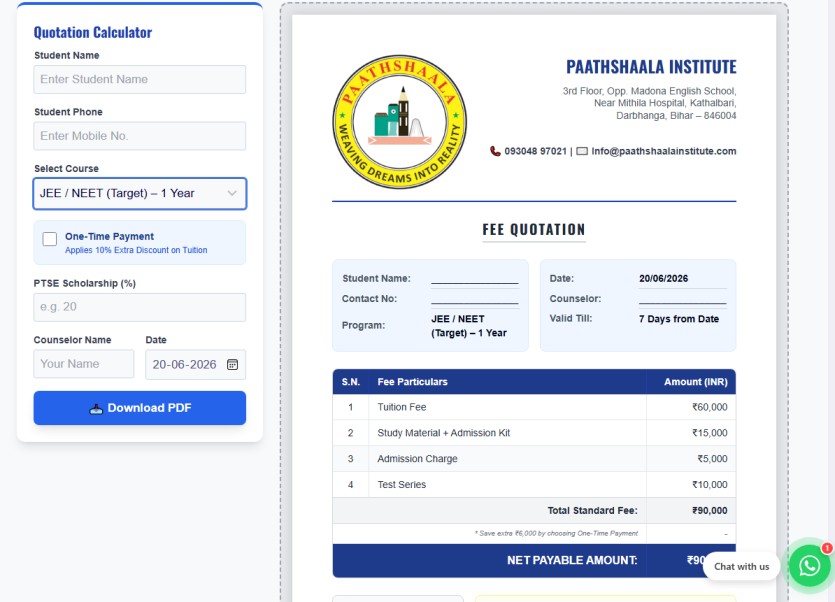The height and width of the screenshot is (602, 835).
Task: Click the Test Series row label
Action: tap(402, 485)
